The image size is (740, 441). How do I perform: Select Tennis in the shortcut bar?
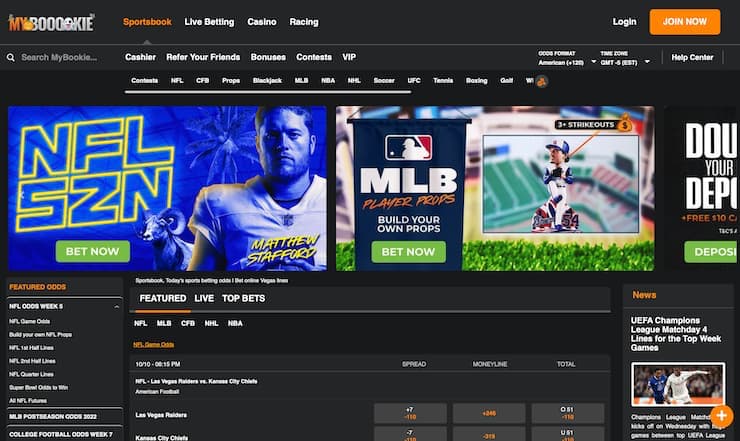click(443, 81)
